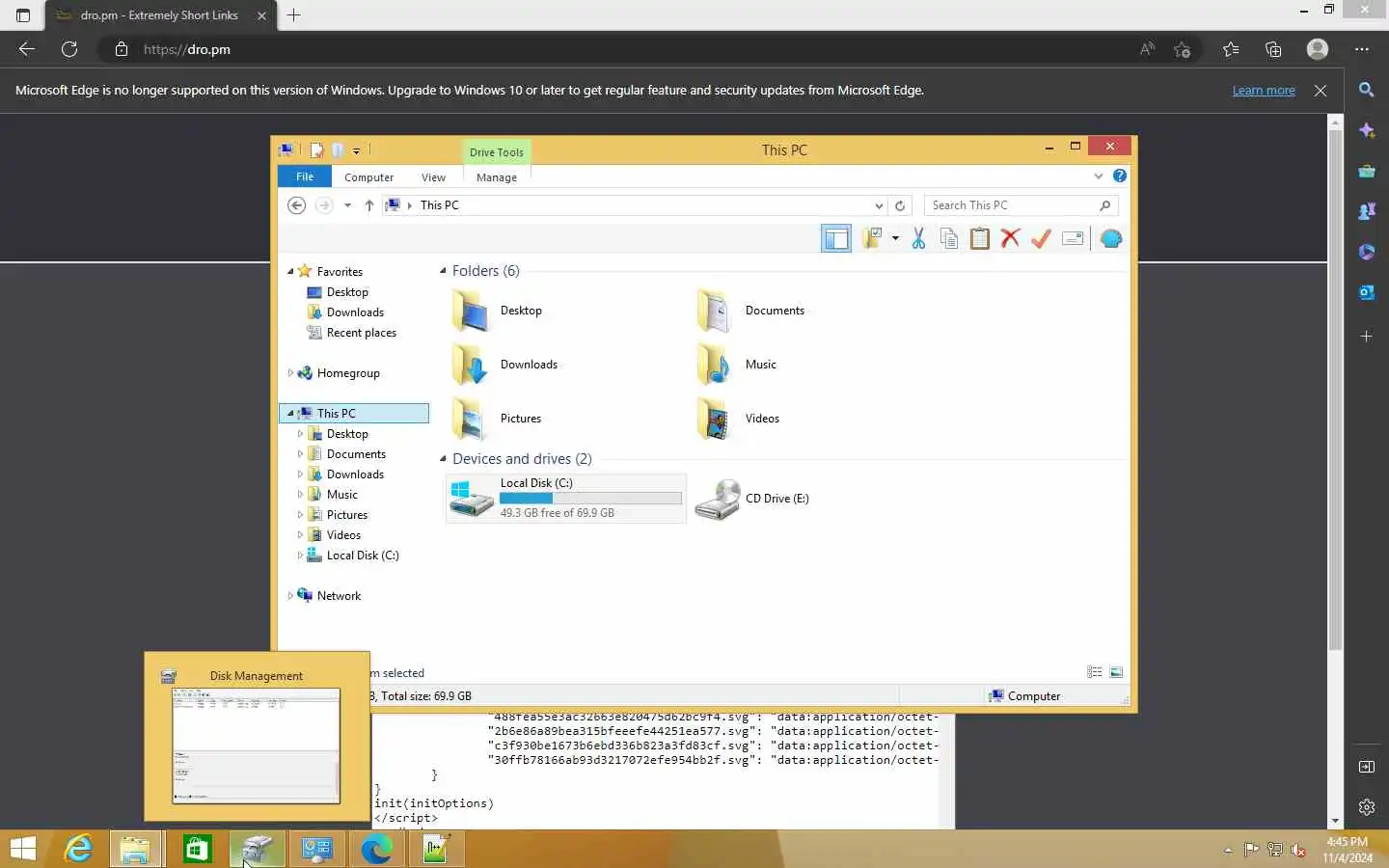
Task: Open Edge sidebar settings gear
Action: click(x=1367, y=807)
